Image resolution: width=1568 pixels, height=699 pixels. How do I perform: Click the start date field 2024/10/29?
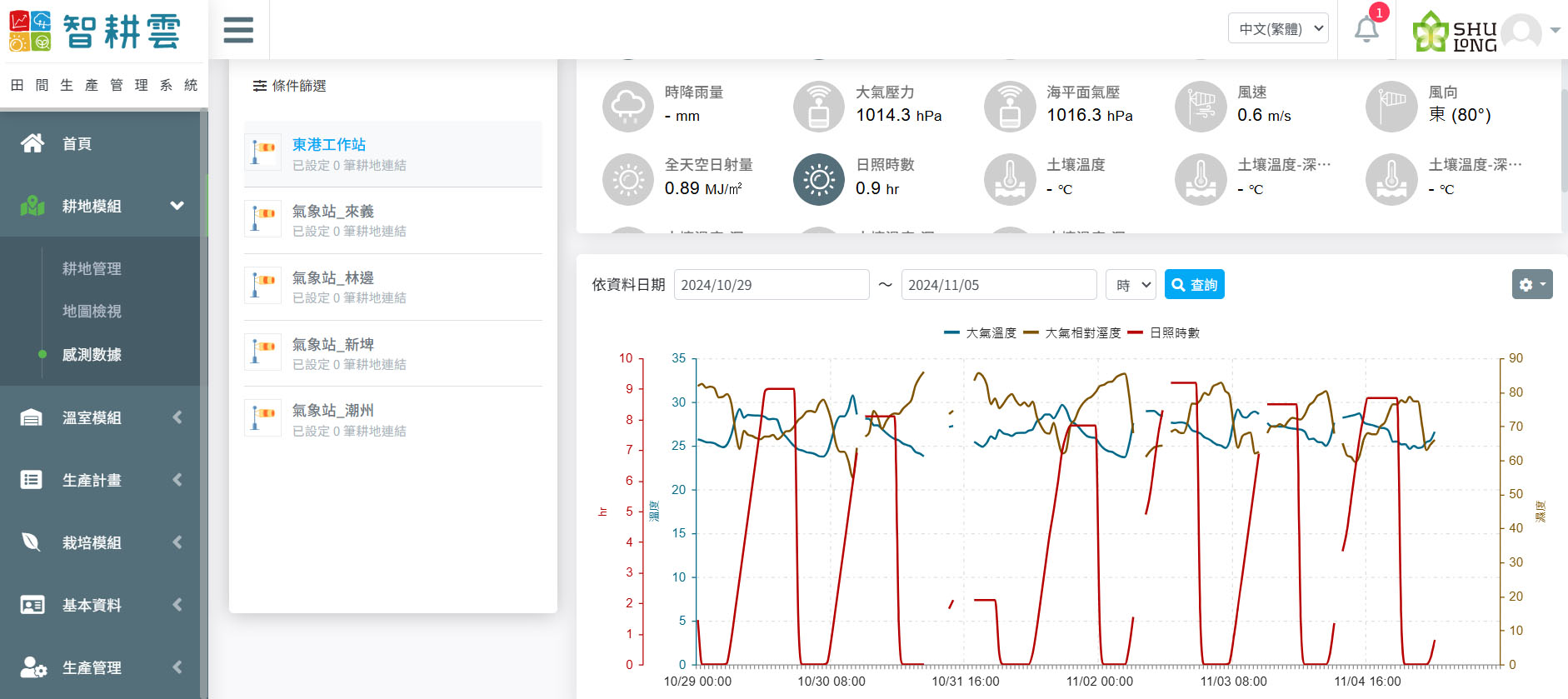[771, 285]
